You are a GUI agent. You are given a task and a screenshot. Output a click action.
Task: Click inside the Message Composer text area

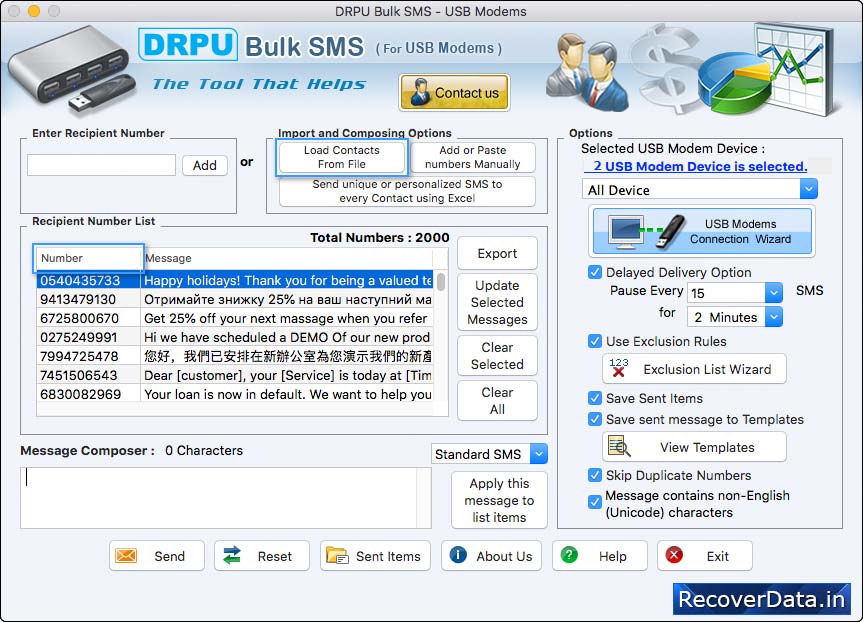219,498
